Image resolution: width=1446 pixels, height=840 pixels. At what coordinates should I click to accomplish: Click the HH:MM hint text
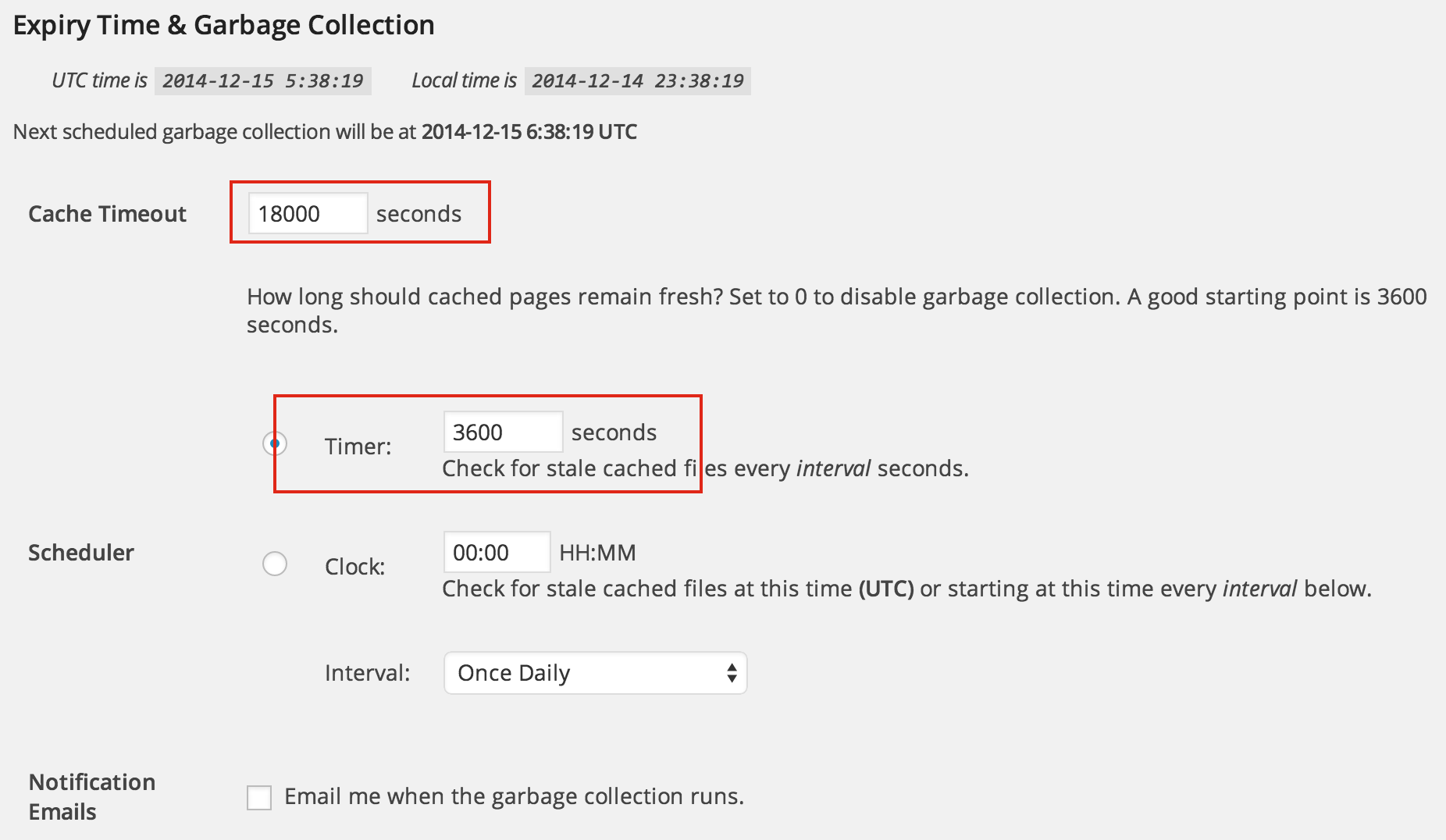[598, 553]
